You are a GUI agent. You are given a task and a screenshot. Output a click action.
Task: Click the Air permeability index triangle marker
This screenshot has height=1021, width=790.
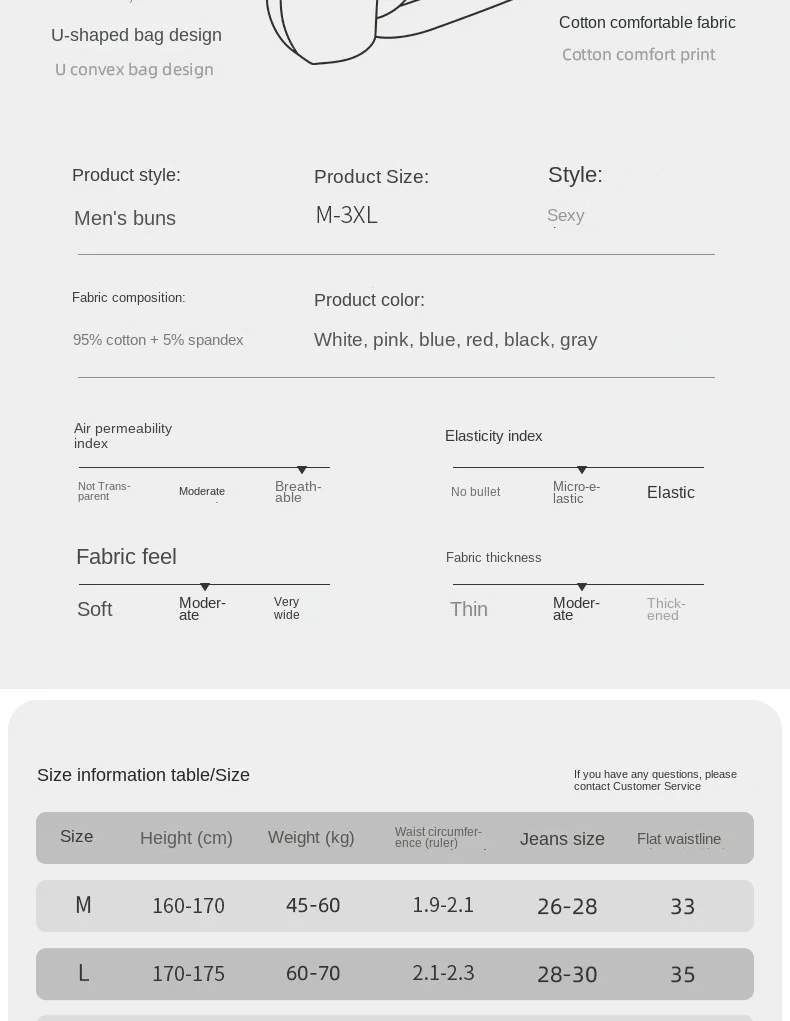(x=302, y=470)
